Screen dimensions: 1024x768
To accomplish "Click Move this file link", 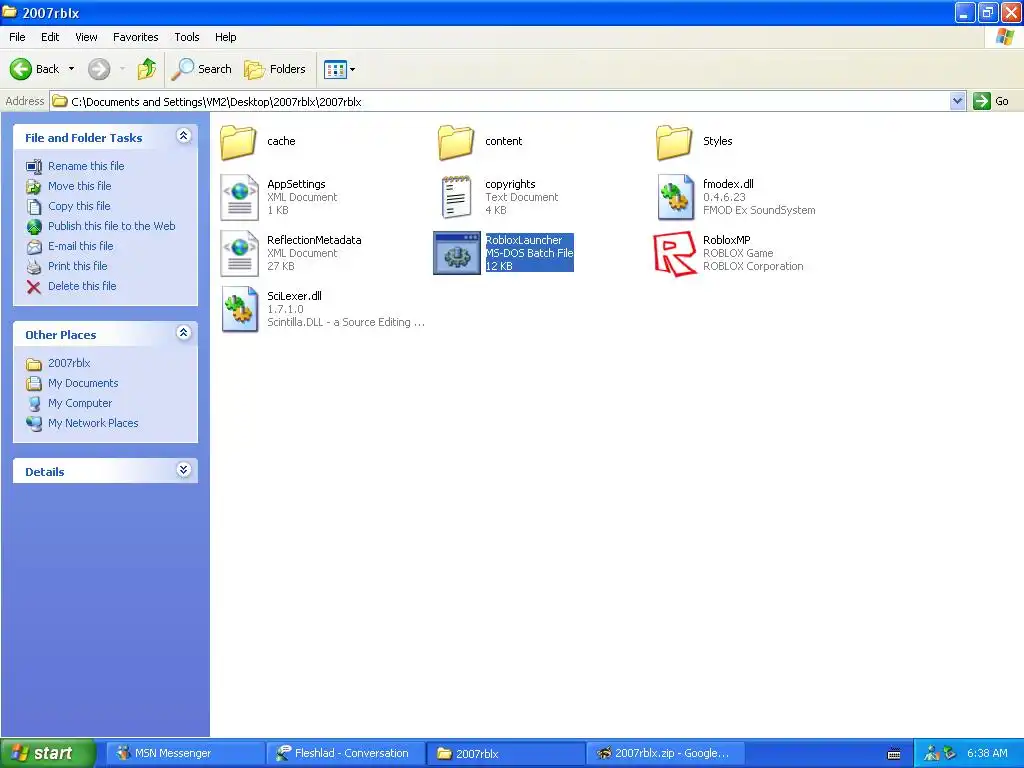I will click(x=80, y=186).
